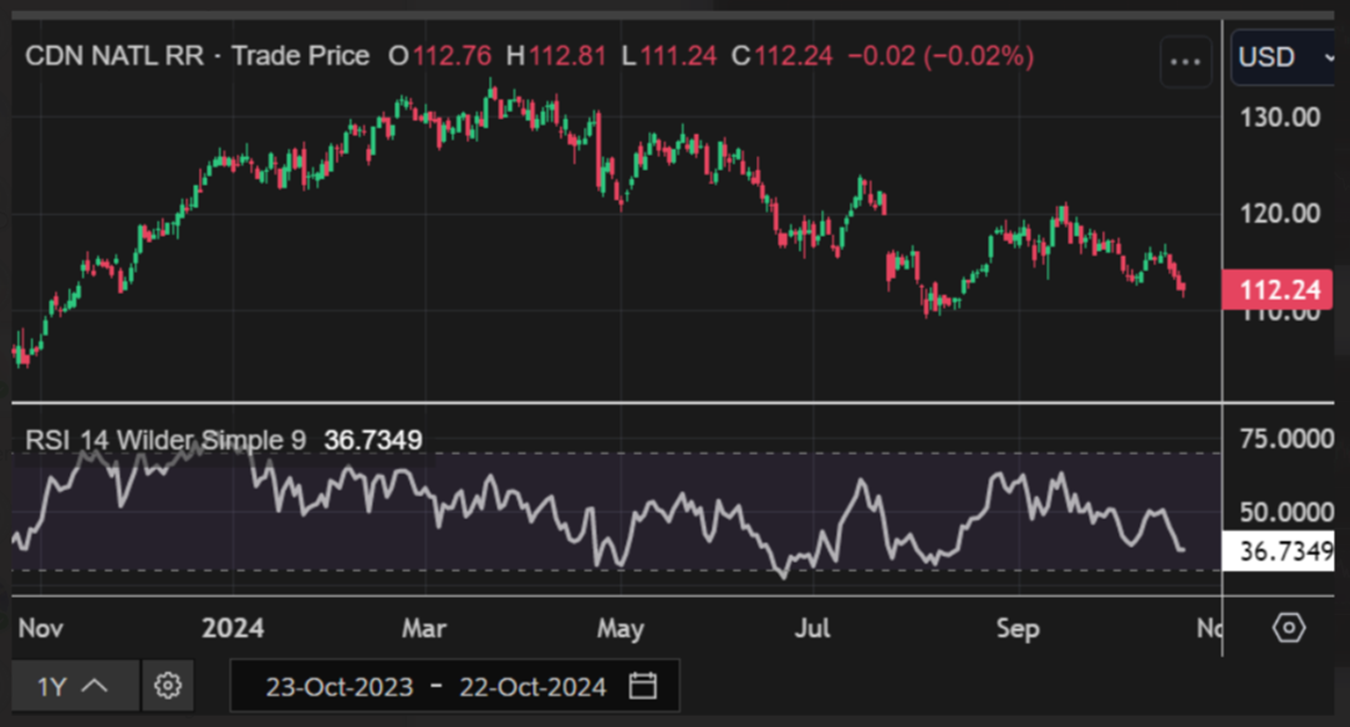Click the close value "C112.24" in header
The height and width of the screenshot is (727, 1350).
pos(782,56)
